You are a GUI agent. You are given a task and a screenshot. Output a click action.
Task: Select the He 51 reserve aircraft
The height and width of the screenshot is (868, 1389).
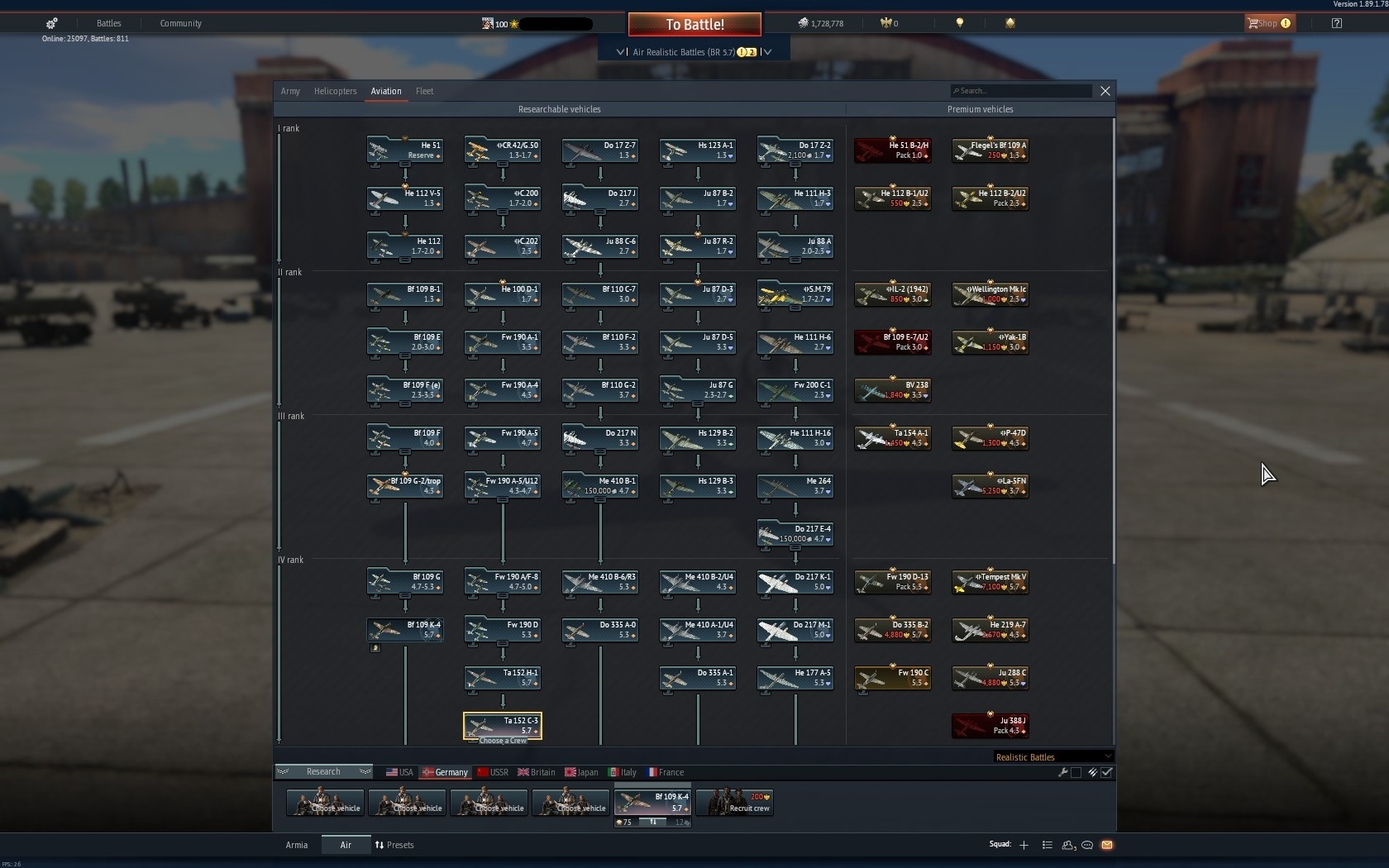coord(405,150)
